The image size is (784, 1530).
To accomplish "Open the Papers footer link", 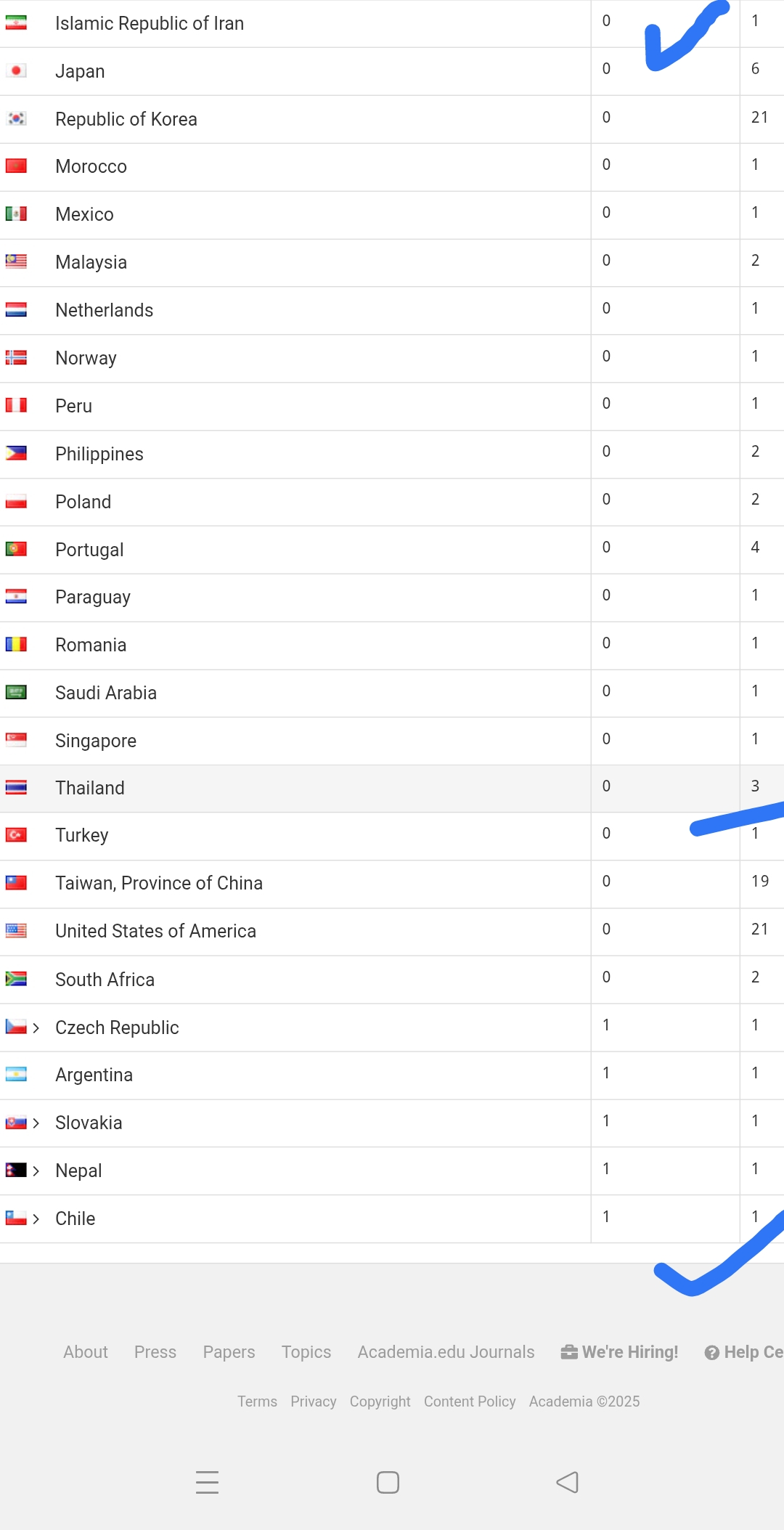I will 229,1352.
